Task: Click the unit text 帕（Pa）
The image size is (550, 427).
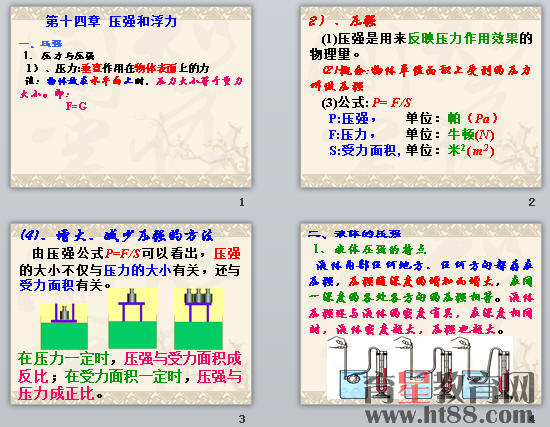Action: coord(472,118)
